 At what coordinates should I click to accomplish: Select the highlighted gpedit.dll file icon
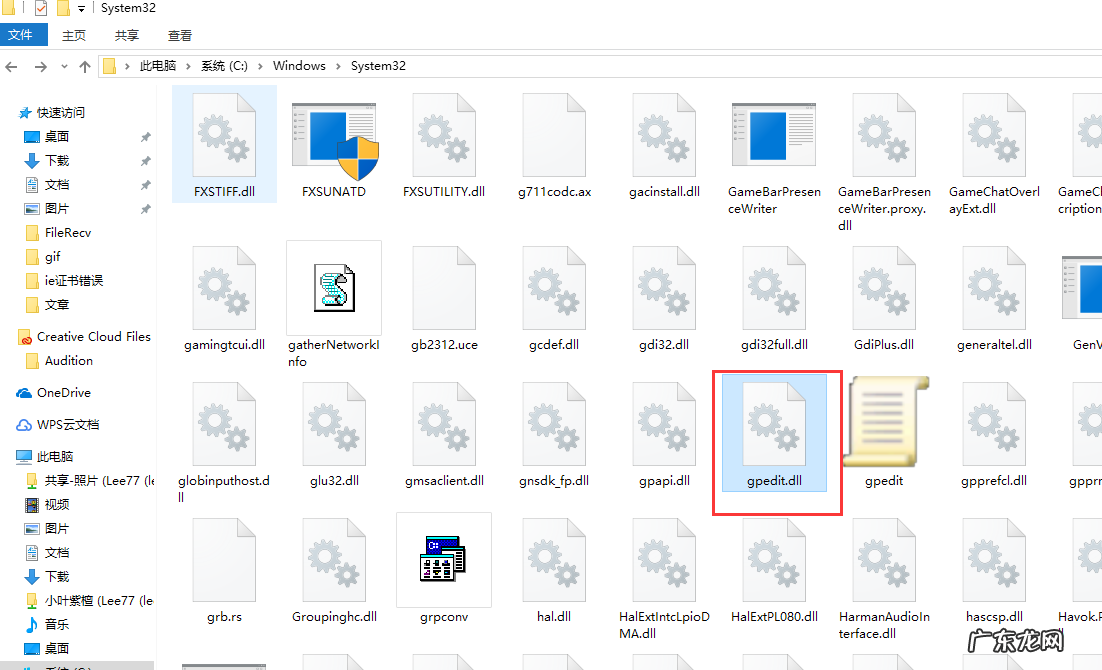[x=777, y=422]
